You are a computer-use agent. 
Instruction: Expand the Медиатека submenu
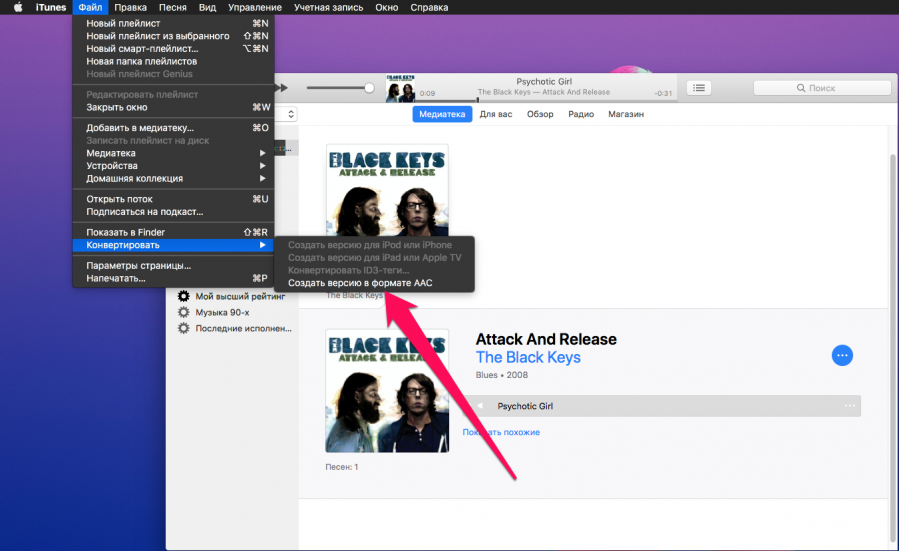(173, 153)
